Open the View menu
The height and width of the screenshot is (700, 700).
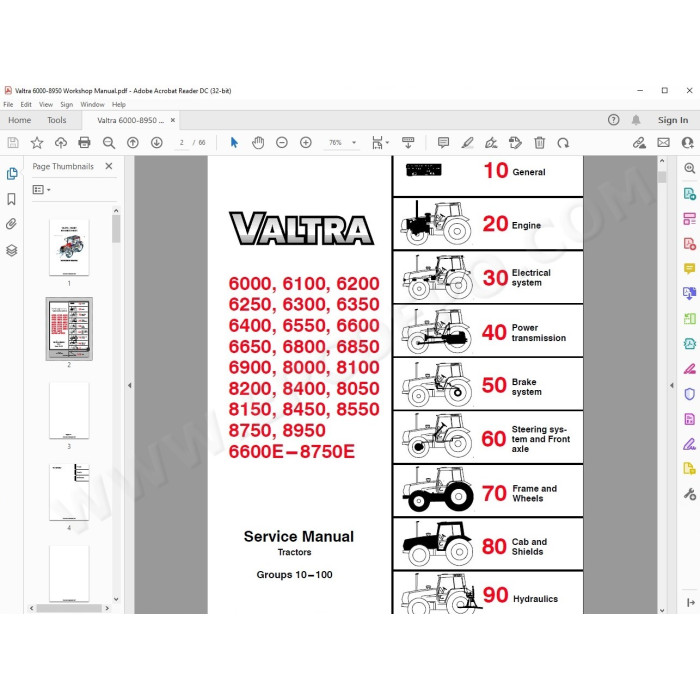[x=46, y=104]
